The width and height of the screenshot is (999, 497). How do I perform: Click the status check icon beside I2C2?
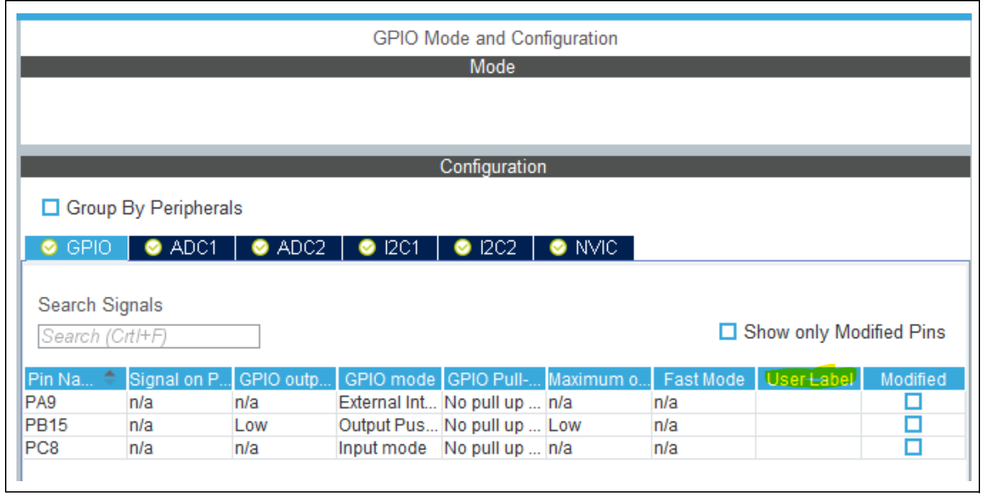tap(462, 248)
